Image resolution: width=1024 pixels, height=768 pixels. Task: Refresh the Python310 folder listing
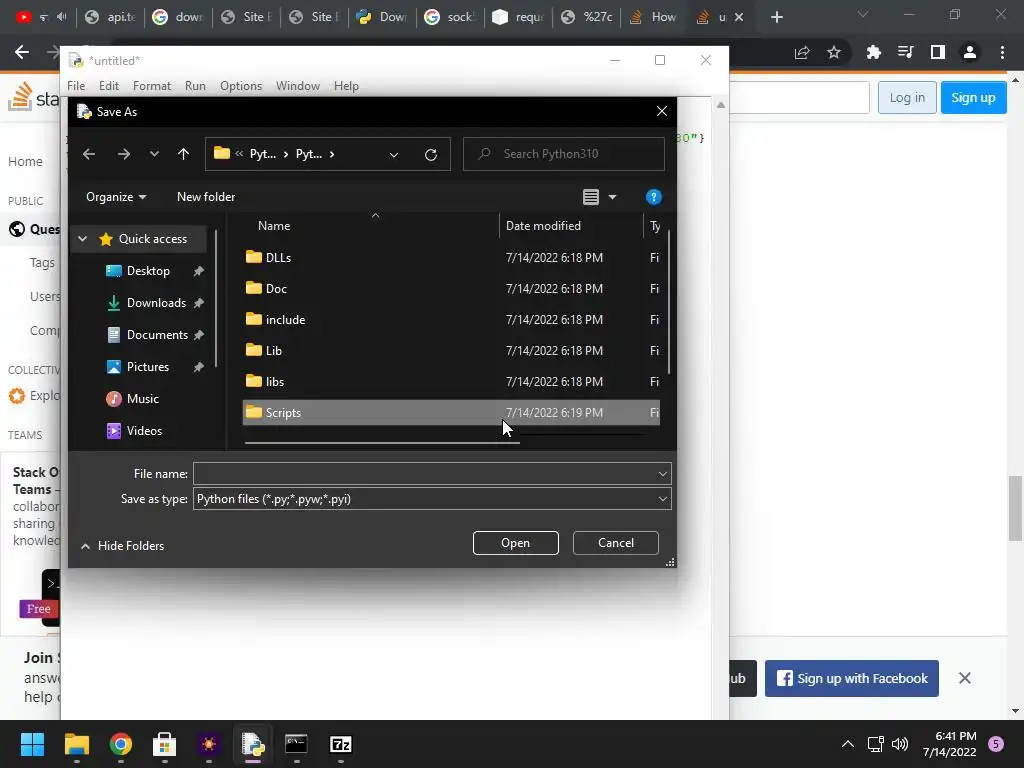pos(431,155)
